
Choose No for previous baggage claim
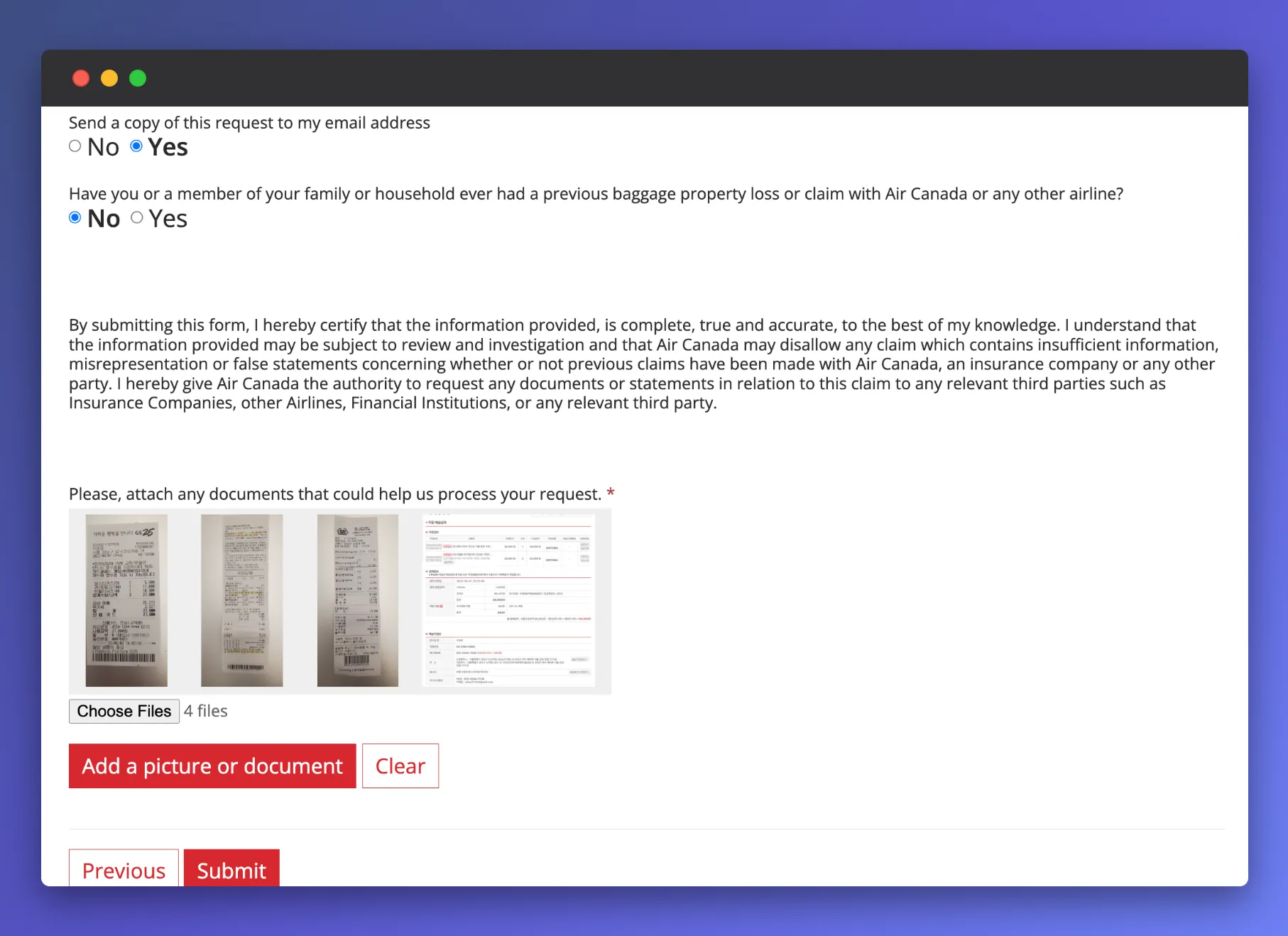[75, 218]
